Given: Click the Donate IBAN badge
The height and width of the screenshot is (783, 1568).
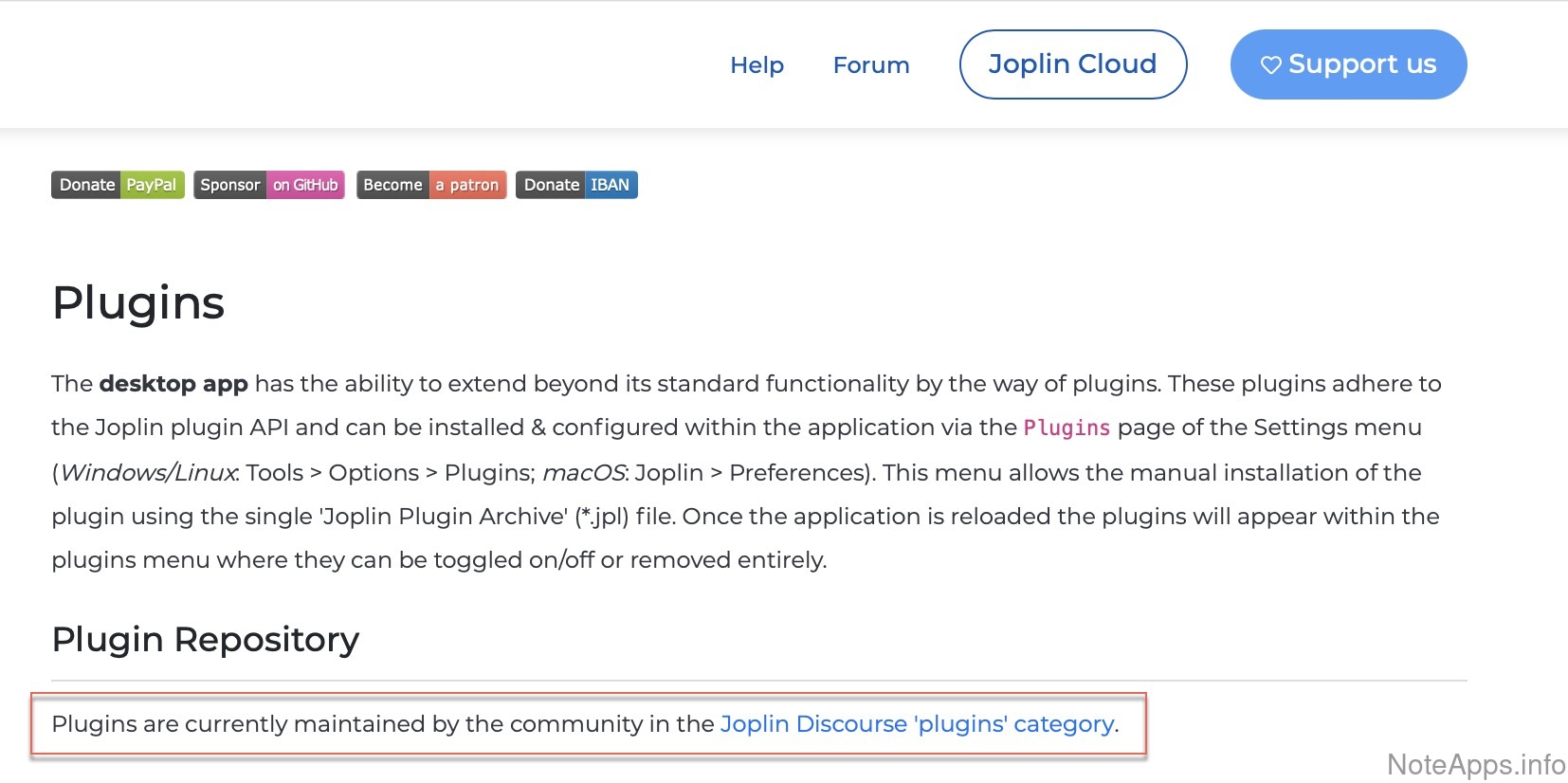Looking at the screenshot, I should tap(576, 185).
